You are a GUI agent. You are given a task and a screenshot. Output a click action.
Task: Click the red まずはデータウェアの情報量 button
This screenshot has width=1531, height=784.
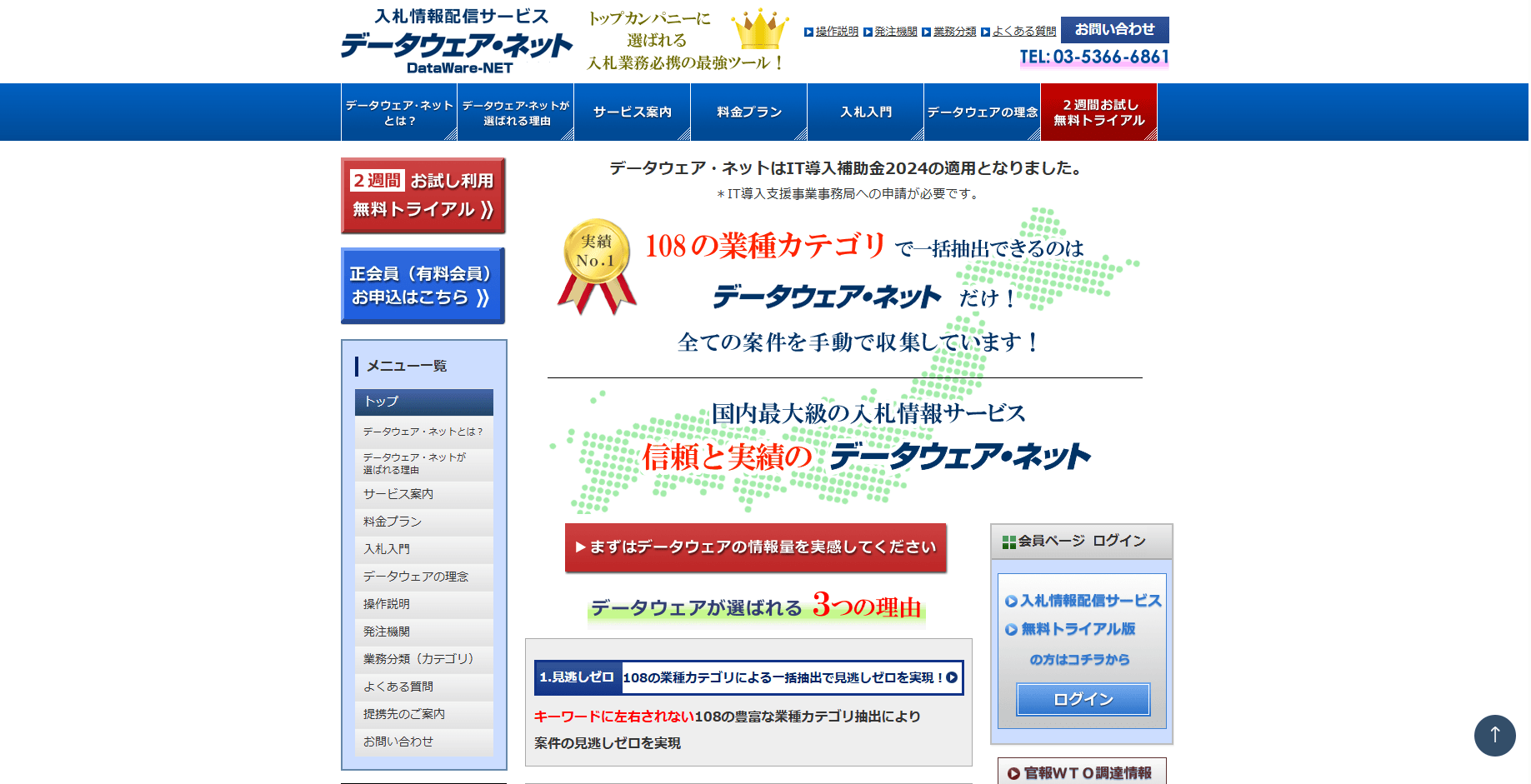pyautogui.click(x=755, y=547)
